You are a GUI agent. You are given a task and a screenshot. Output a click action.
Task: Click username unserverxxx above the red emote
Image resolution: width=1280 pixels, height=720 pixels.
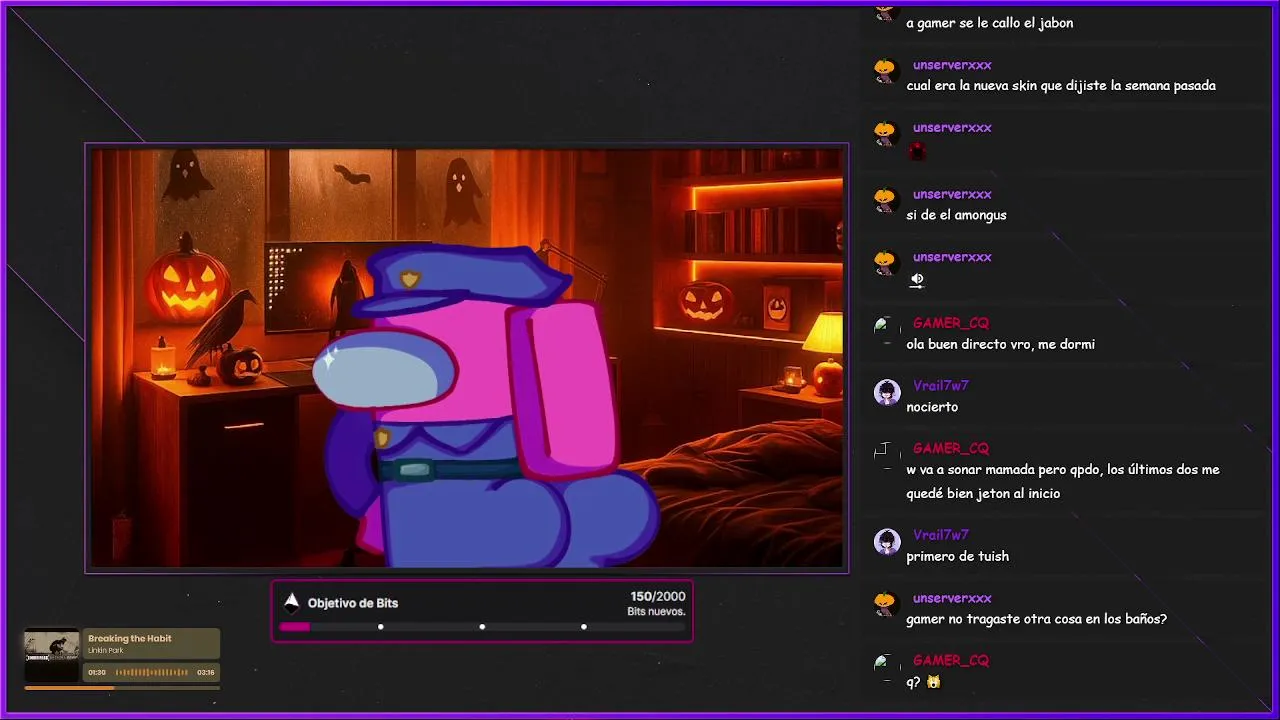pyautogui.click(x=952, y=128)
